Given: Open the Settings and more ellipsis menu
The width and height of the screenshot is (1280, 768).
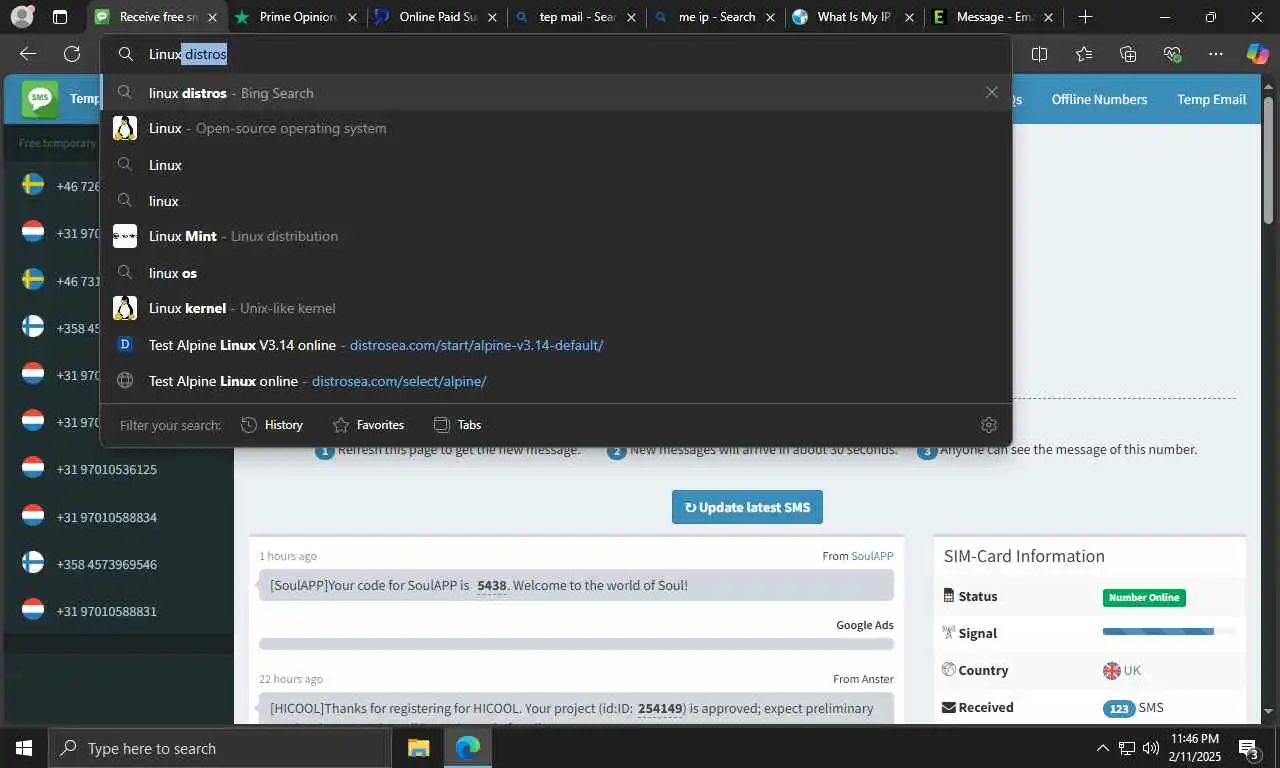Looking at the screenshot, I should (x=1215, y=54).
